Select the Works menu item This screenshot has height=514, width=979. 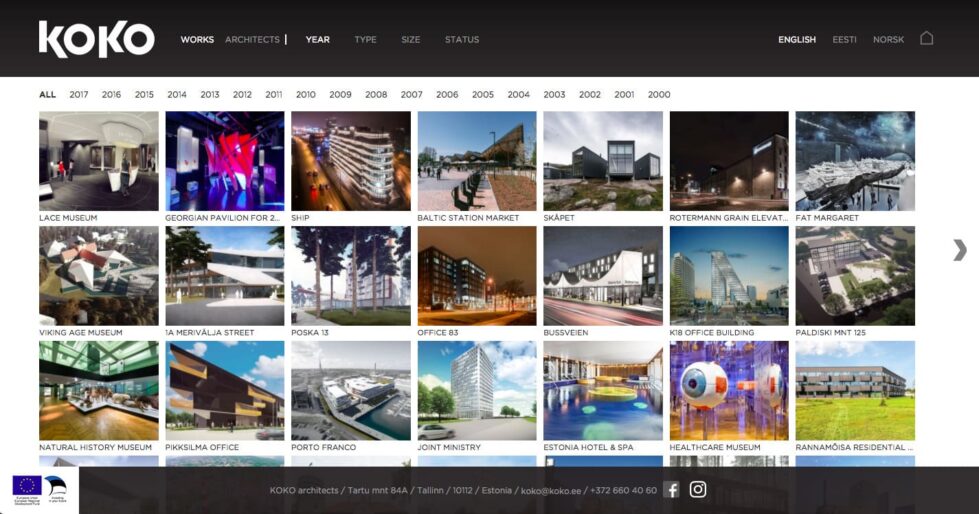197,40
